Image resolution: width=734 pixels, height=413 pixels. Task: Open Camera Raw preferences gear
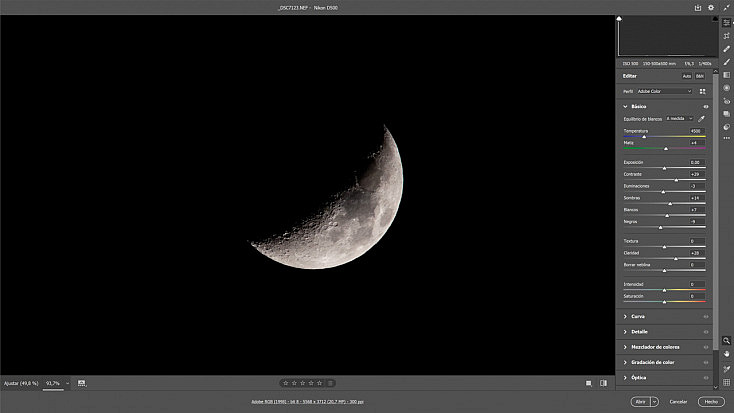(711, 7)
